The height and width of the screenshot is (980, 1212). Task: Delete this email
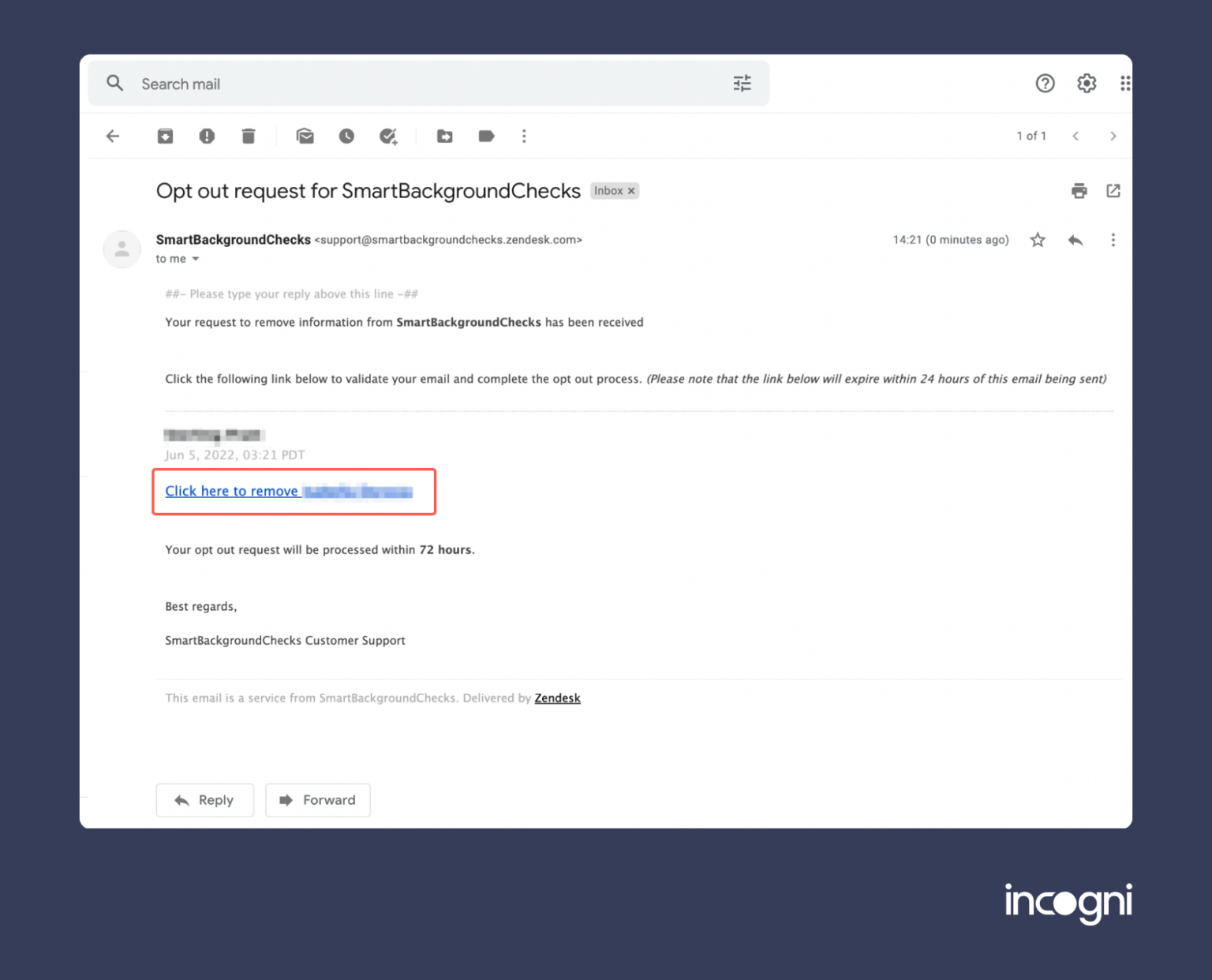coord(249,136)
